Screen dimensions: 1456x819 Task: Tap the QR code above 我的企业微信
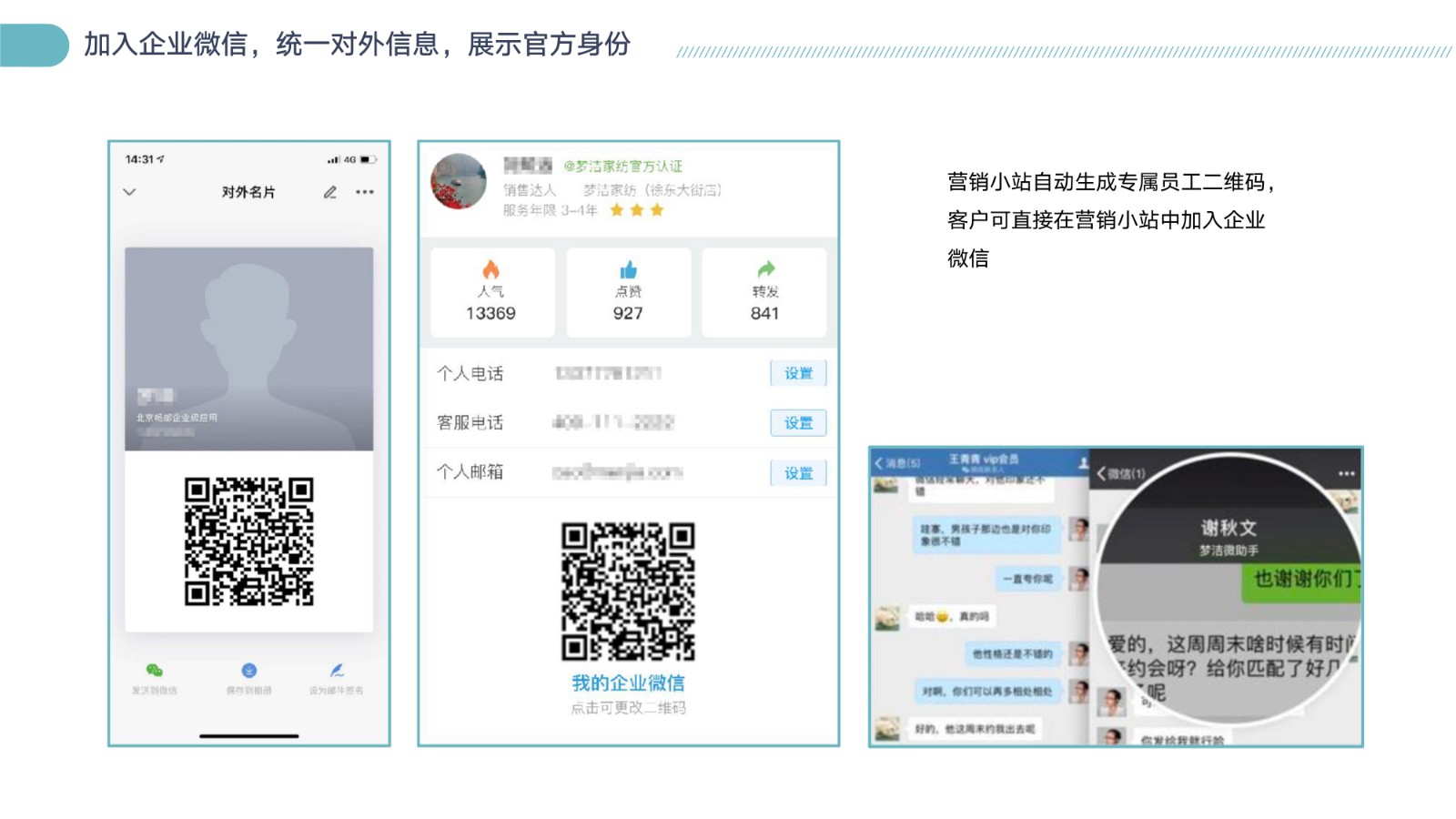tap(628, 591)
